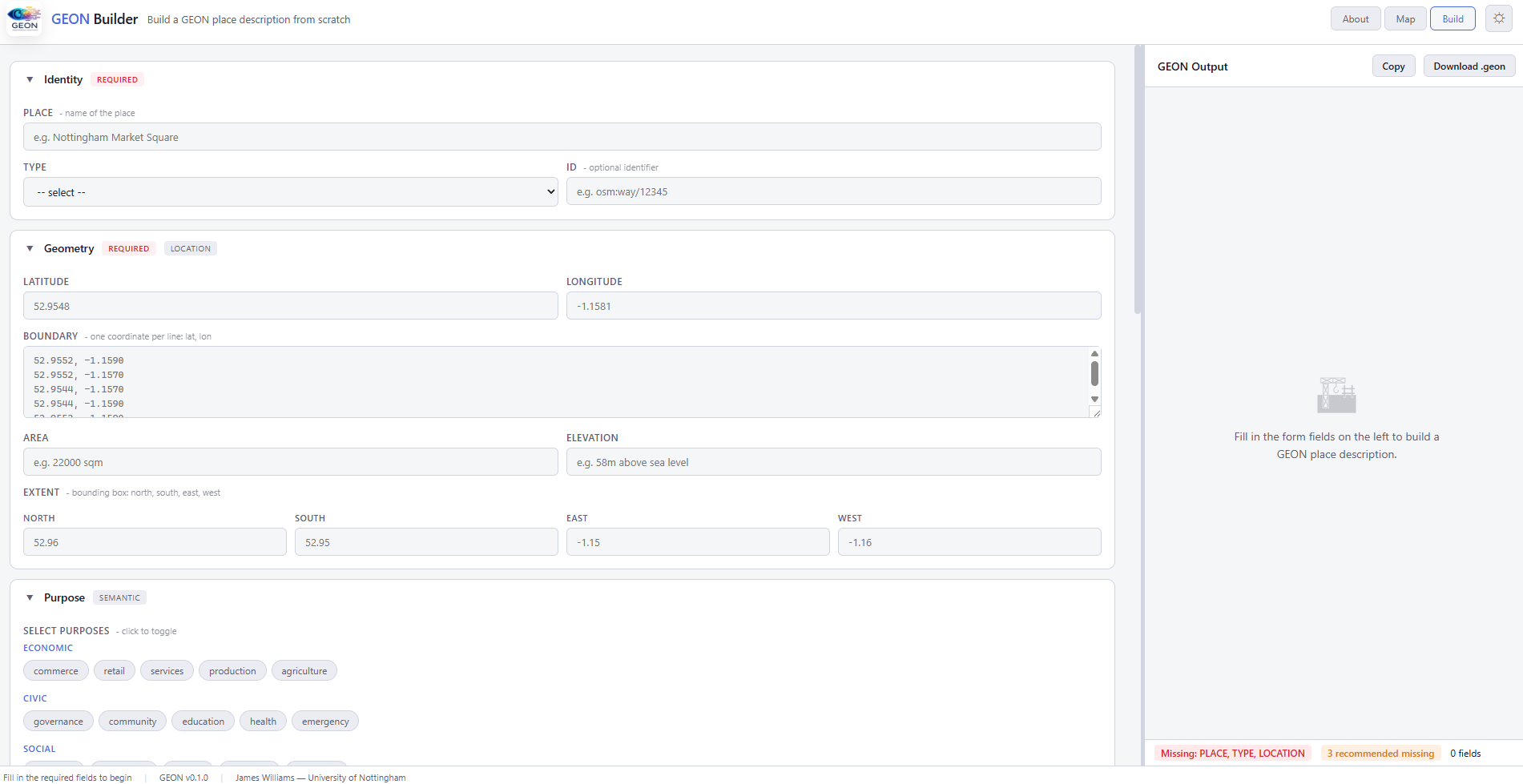
Task: Copy the GEON output
Action: coord(1393,66)
